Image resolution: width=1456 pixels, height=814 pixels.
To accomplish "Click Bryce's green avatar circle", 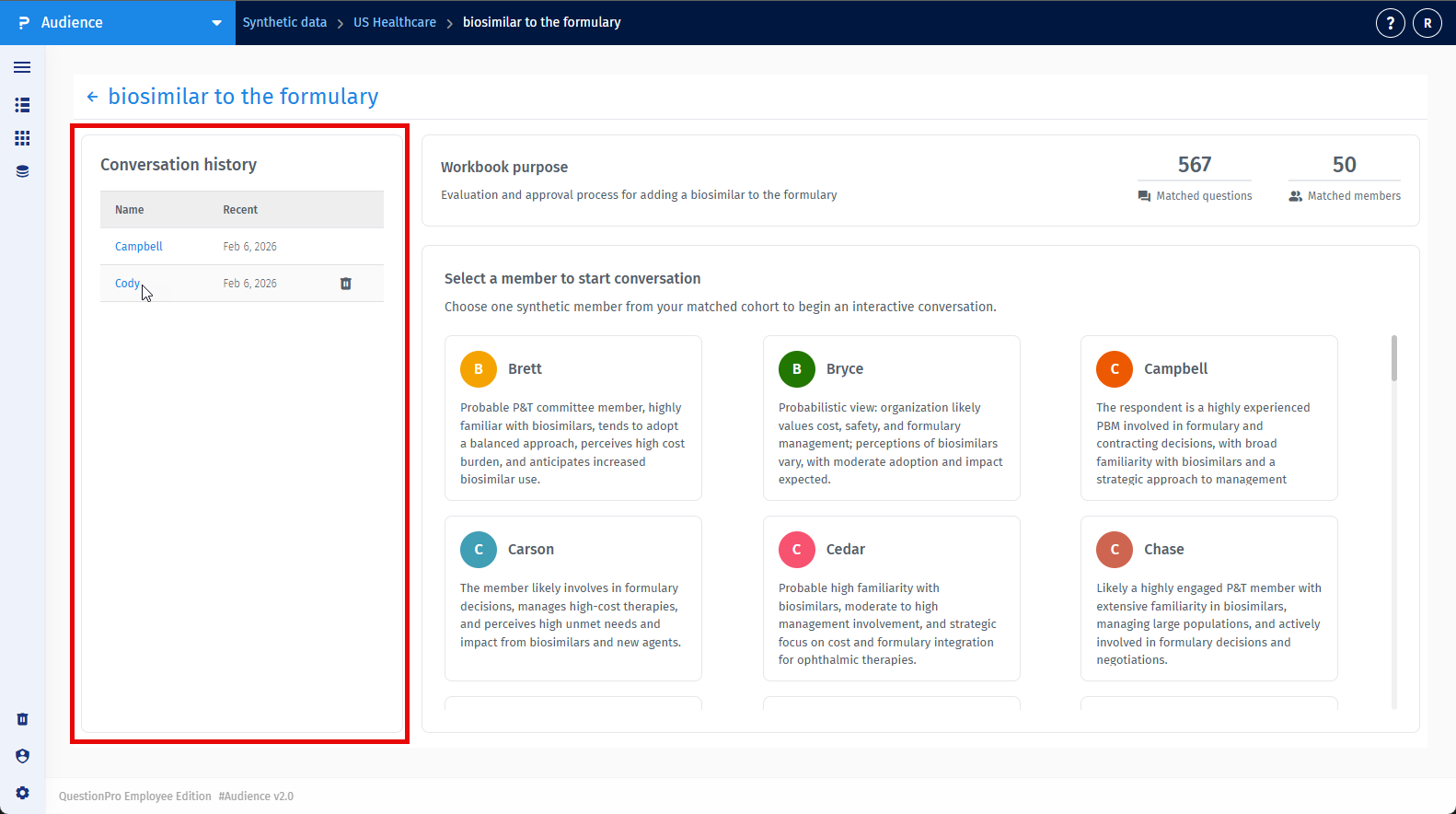I will coord(797,369).
